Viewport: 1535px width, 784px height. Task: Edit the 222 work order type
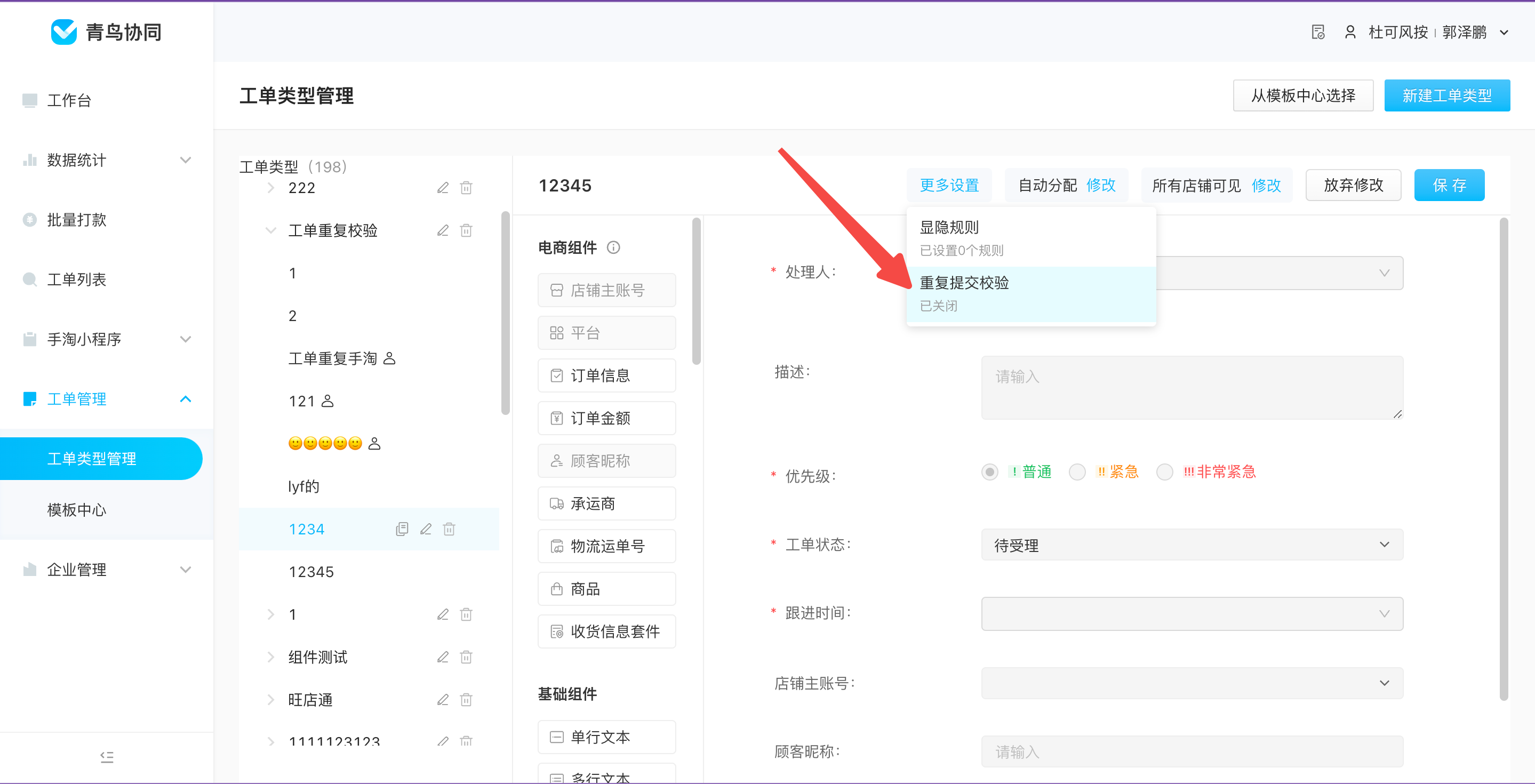(443, 188)
